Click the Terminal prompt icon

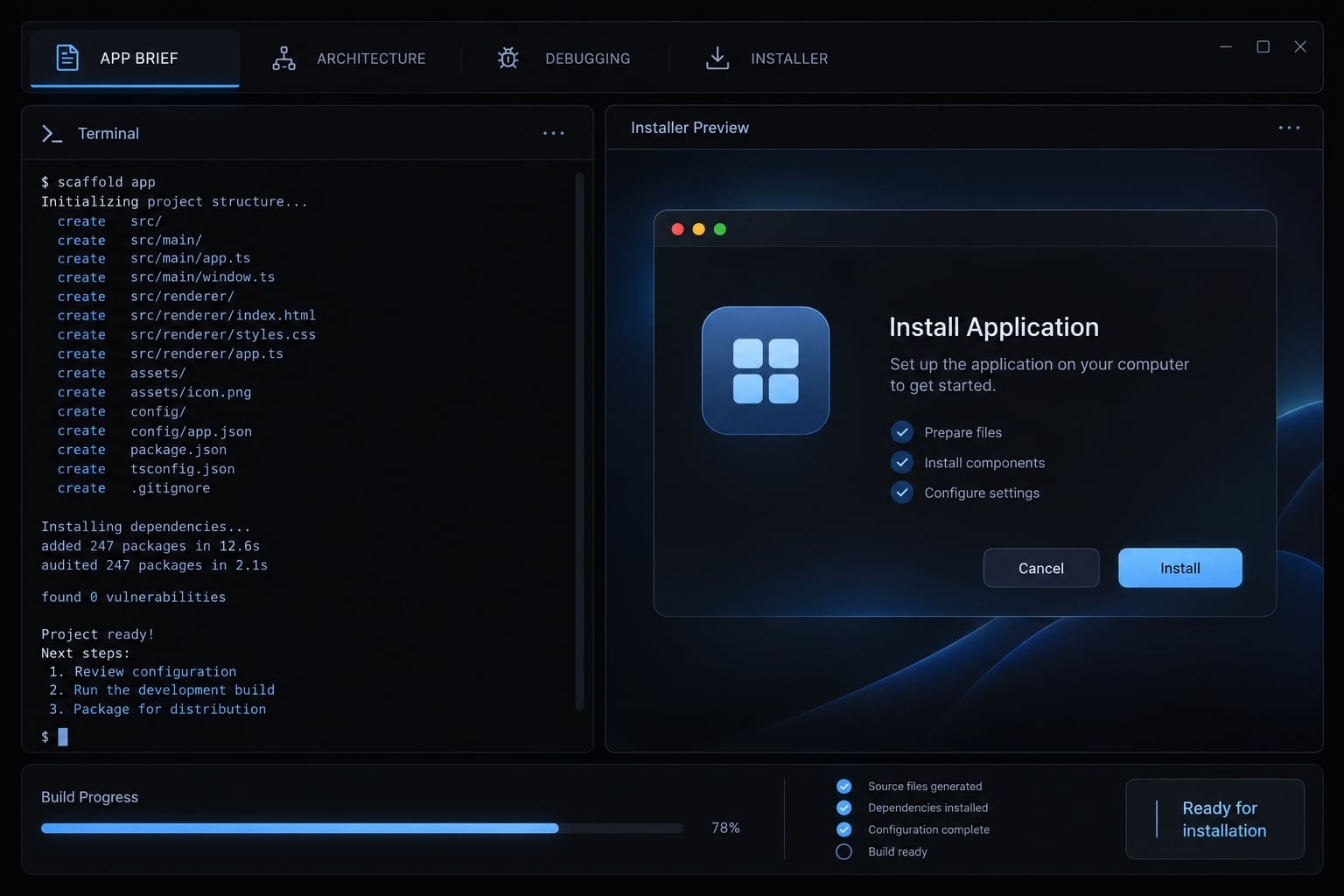52,133
